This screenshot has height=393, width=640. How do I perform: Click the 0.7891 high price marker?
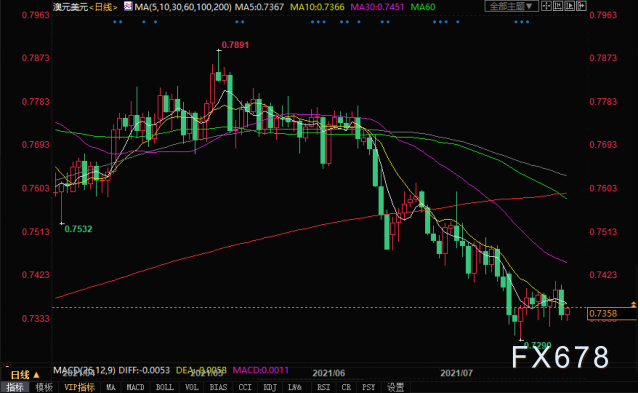tap(235, 45)
